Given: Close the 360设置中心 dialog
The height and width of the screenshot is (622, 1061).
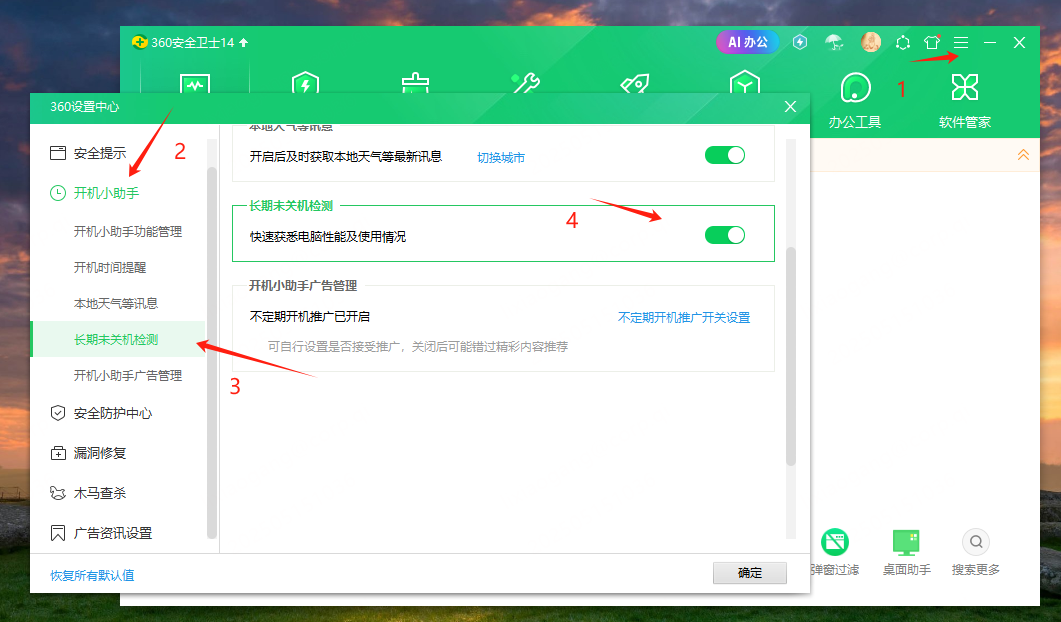Looking at the screenshot, I should (x=790, y=107).
